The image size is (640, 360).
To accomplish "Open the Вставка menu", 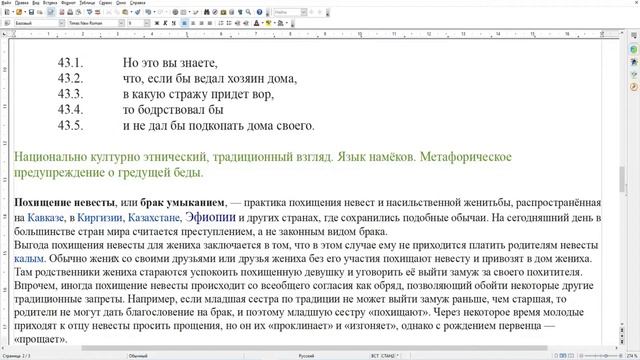I will click(50, 3).
